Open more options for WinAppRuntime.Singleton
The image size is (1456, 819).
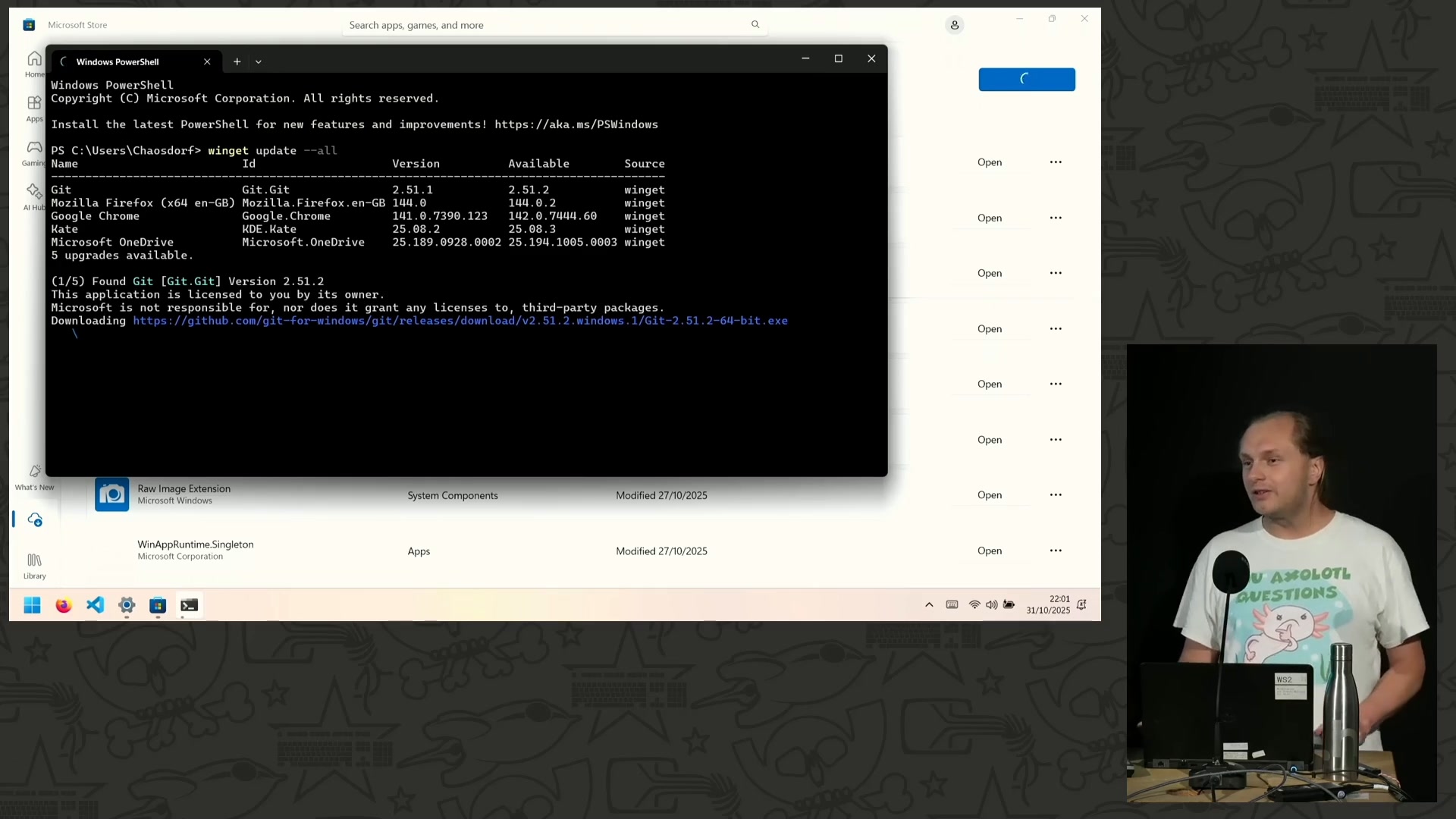1056,551
